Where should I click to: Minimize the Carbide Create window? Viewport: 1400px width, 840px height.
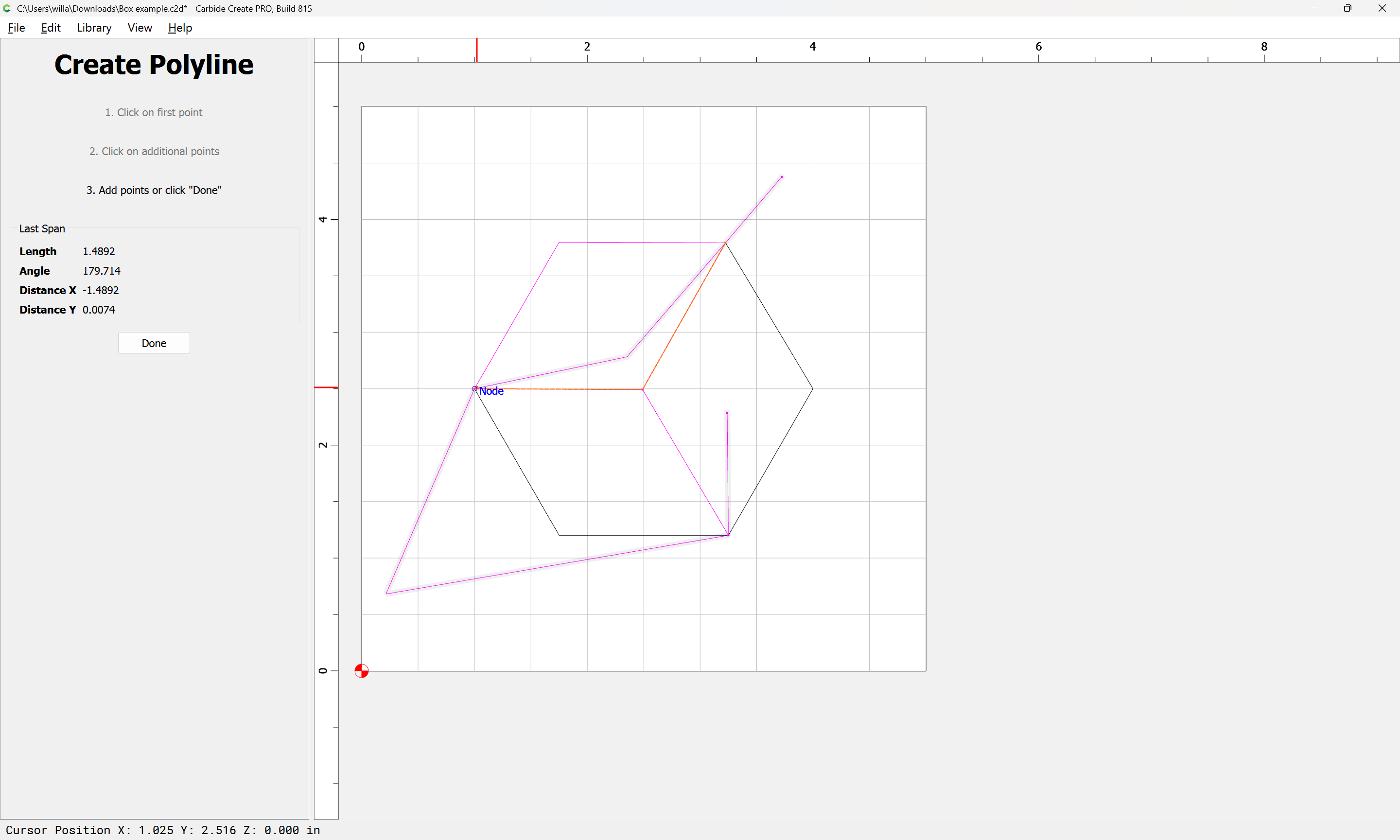point(1314,8)
